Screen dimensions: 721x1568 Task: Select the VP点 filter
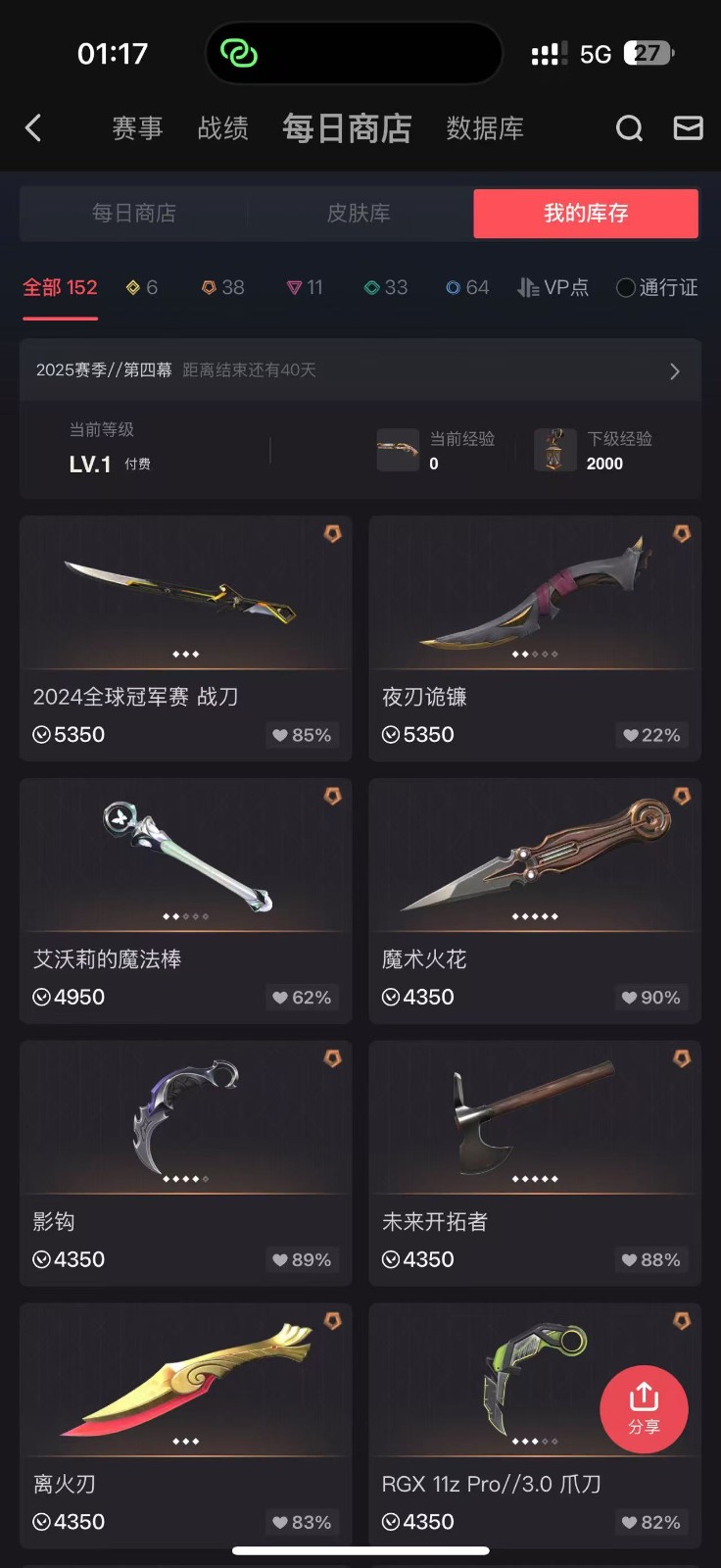553,287
